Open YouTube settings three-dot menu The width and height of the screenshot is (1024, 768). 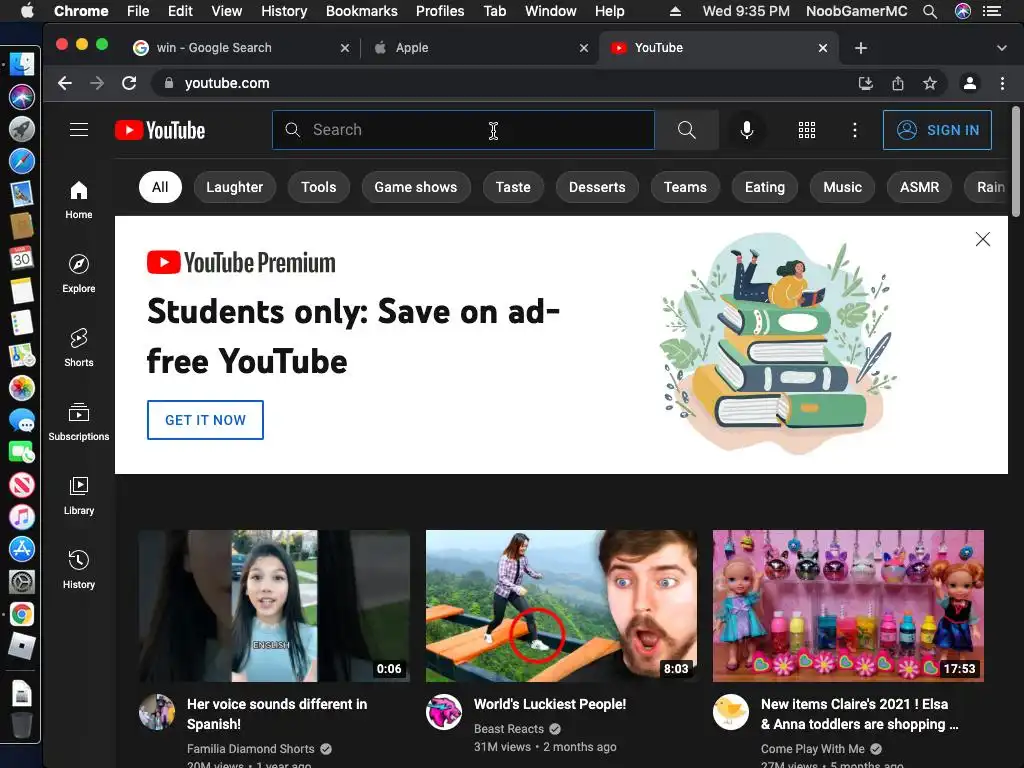(854, 130)
